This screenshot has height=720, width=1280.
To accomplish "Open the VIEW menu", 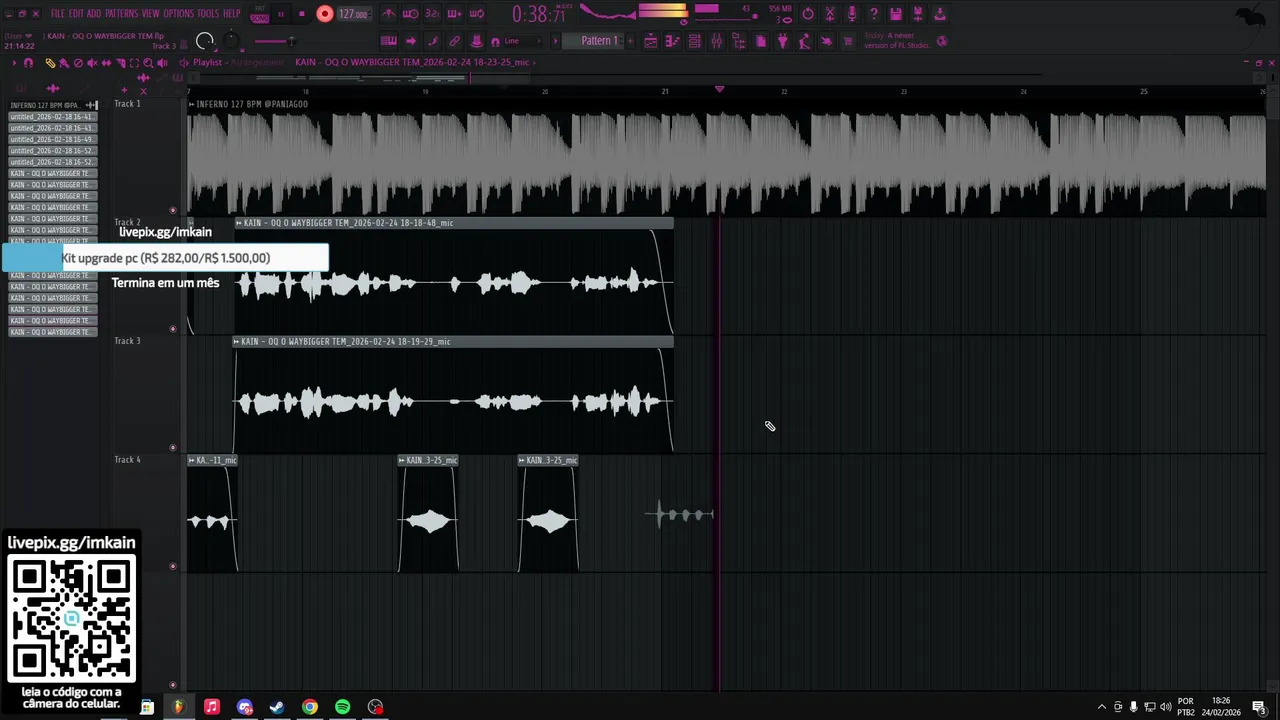I will point(150,14).
